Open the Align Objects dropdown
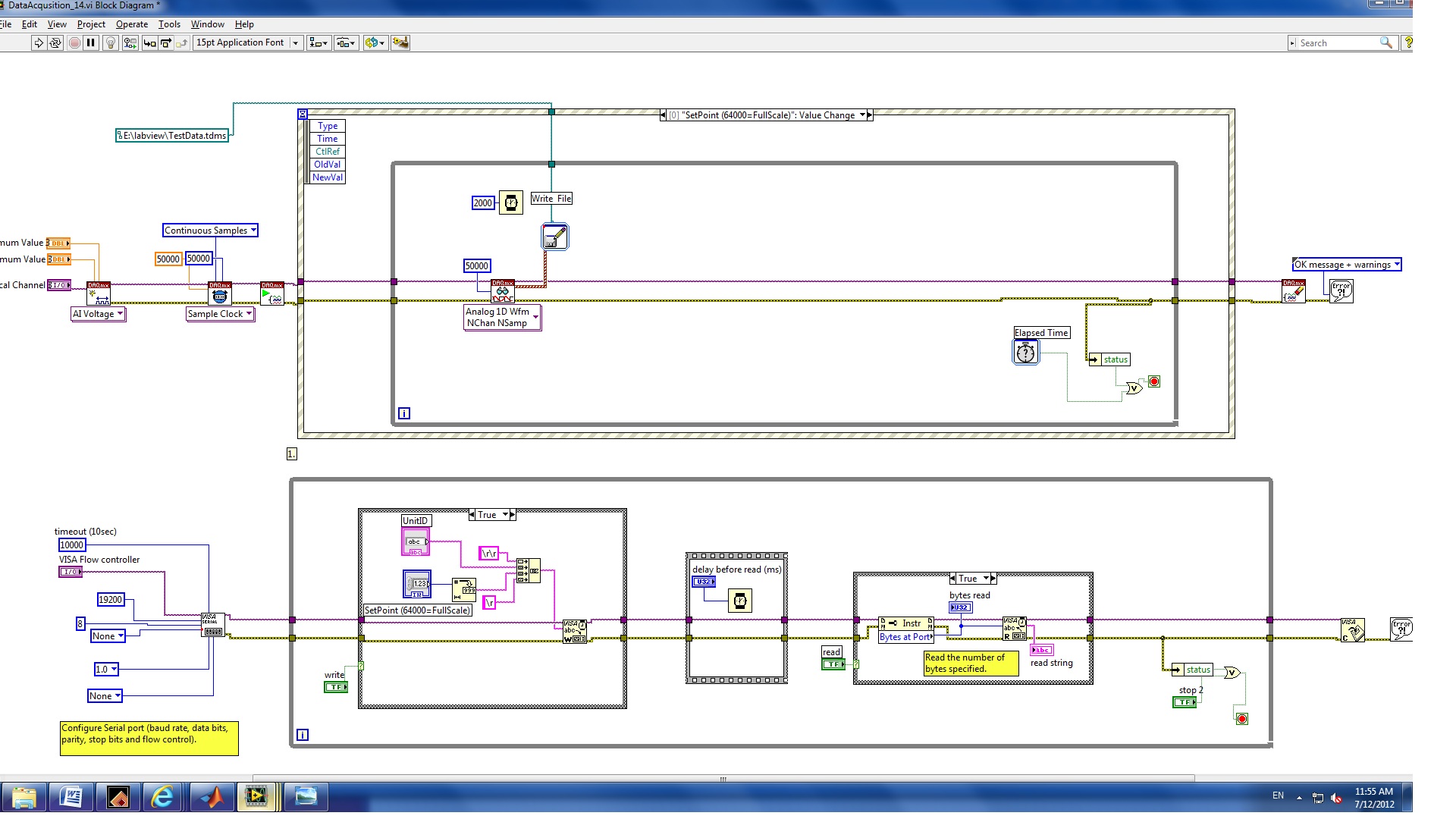The width and height of the screenshot is (1456, 819). coord(319,42)
